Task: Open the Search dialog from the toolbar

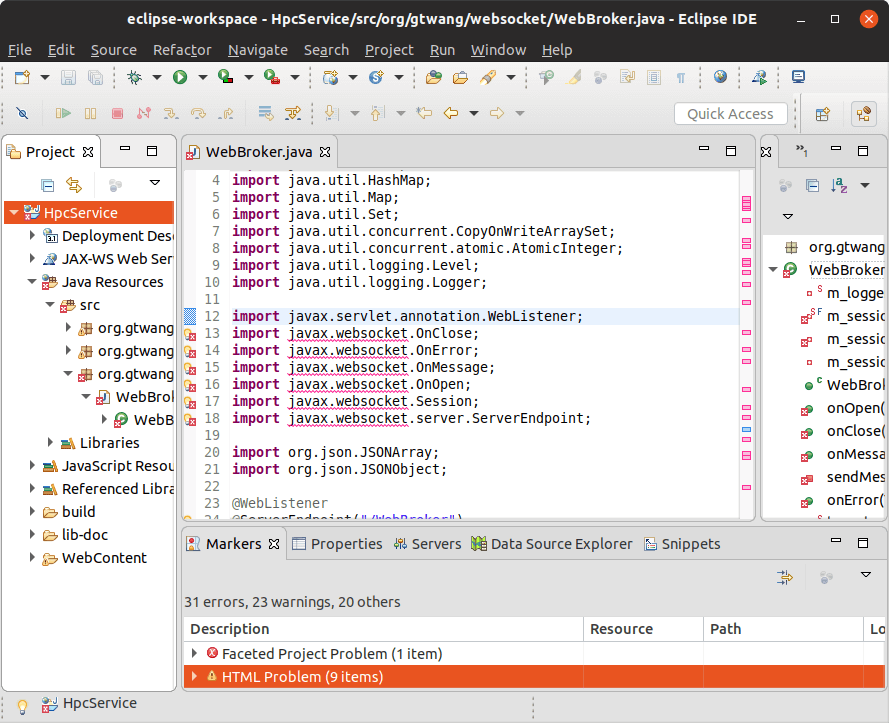Action: click(x=547, y=77)
